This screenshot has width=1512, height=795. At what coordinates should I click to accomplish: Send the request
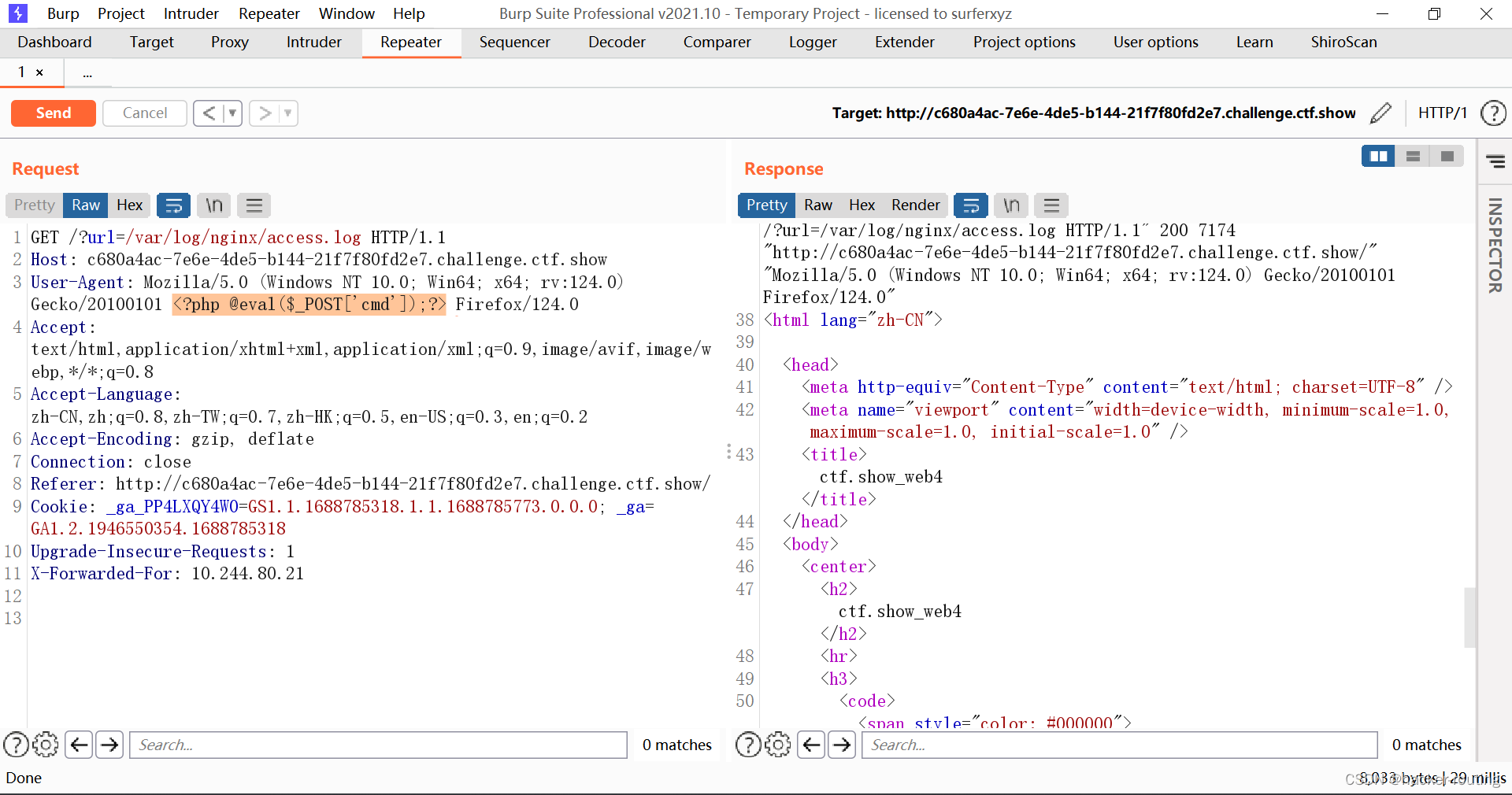(54, 113)
